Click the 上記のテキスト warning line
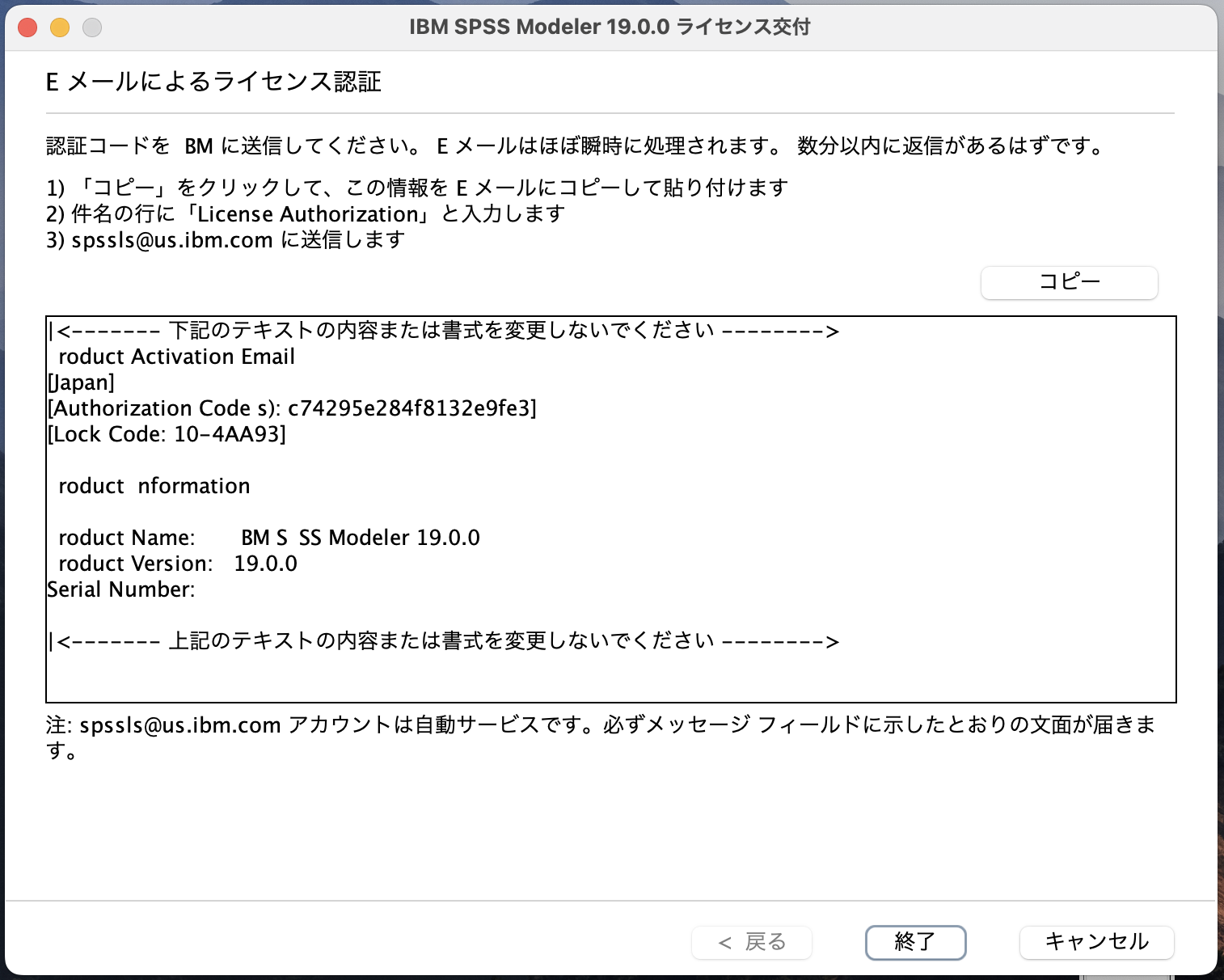 pos(444,641)
